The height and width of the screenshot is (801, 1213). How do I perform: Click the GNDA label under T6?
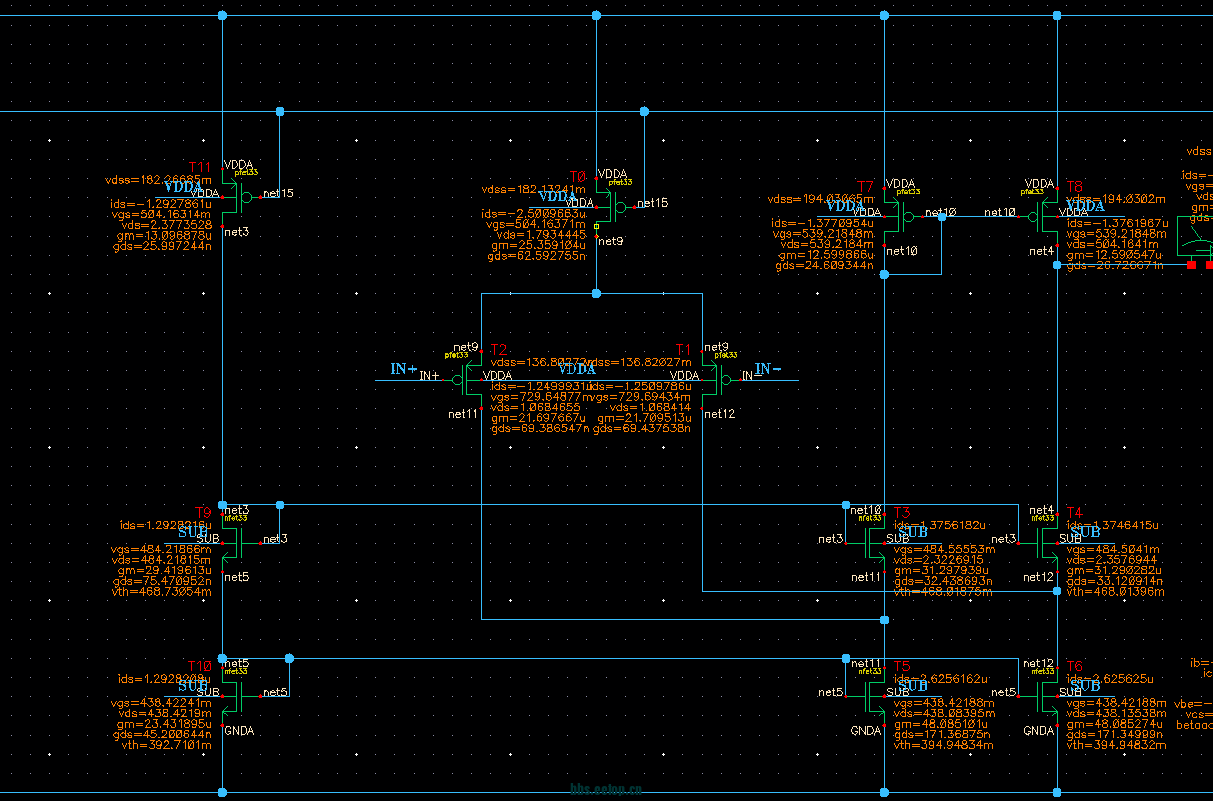click(1038, 731)
